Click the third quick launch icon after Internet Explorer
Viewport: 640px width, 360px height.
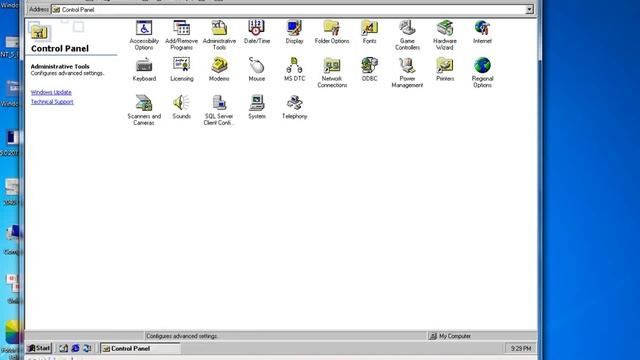coord(87,348)
